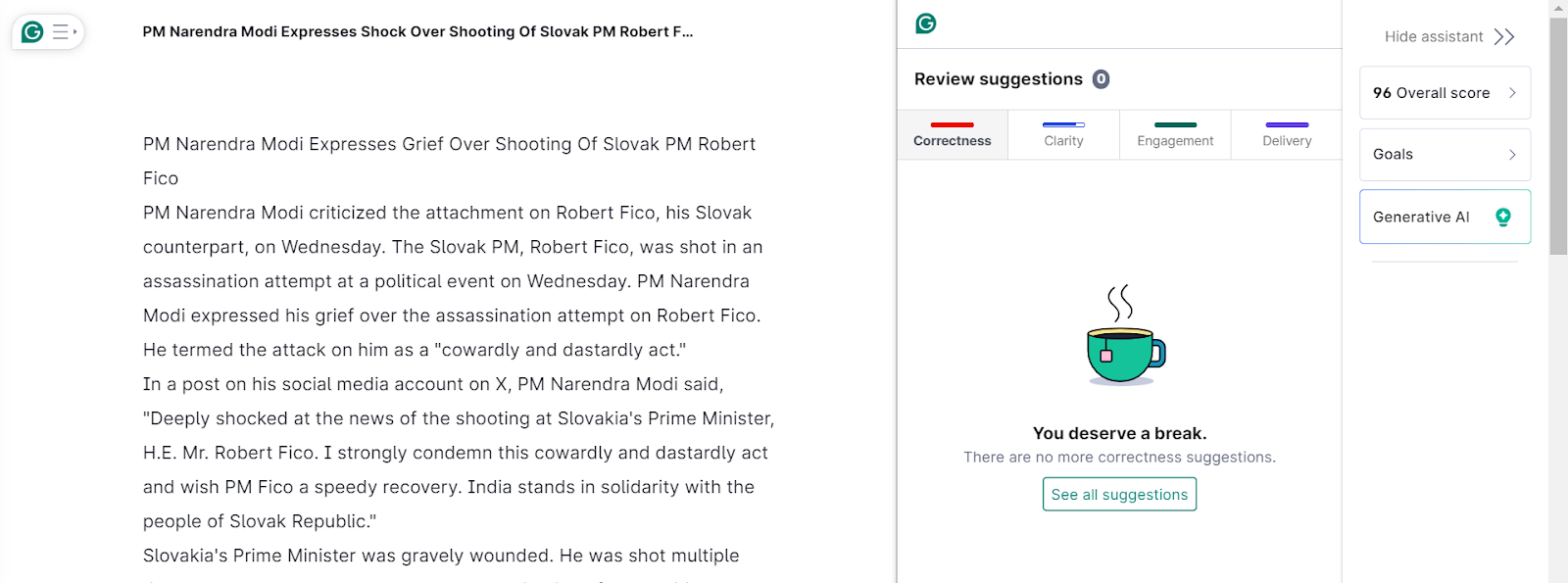The image size is (1568, 583).
Task: Click the Grammarly icon in the assistant panel header
Action: coord(926,24)
